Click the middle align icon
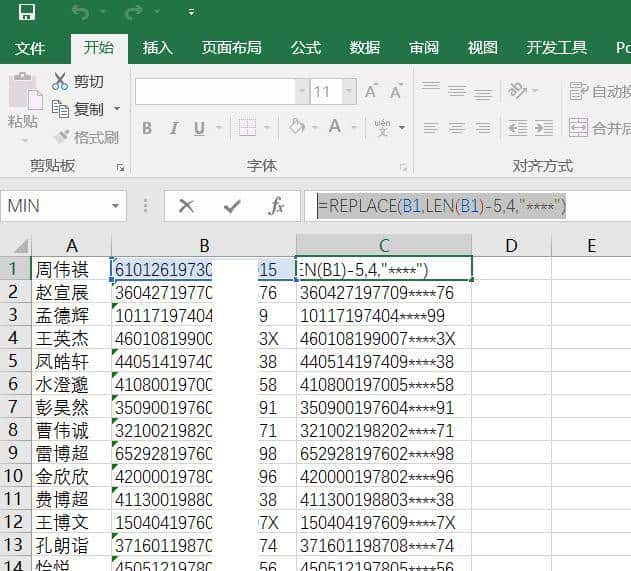The image size is (631, 571). pos(457,91)
